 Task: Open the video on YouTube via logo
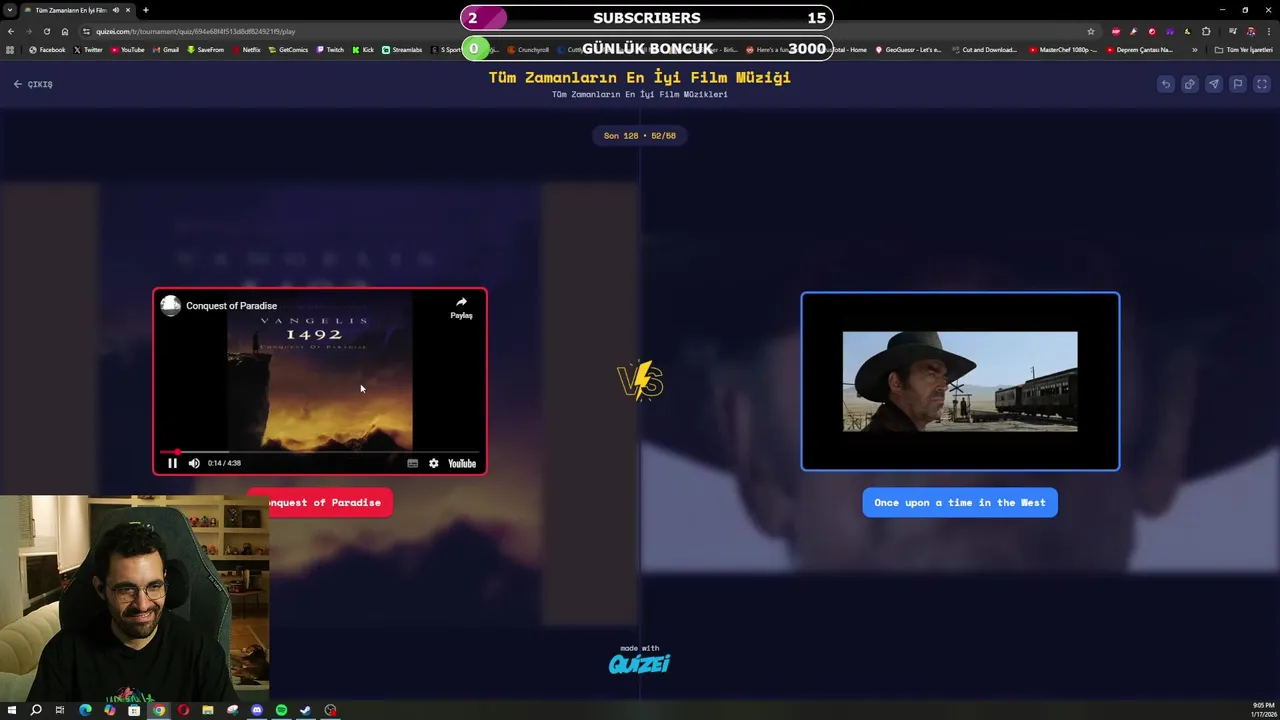[x=462, y=463]
